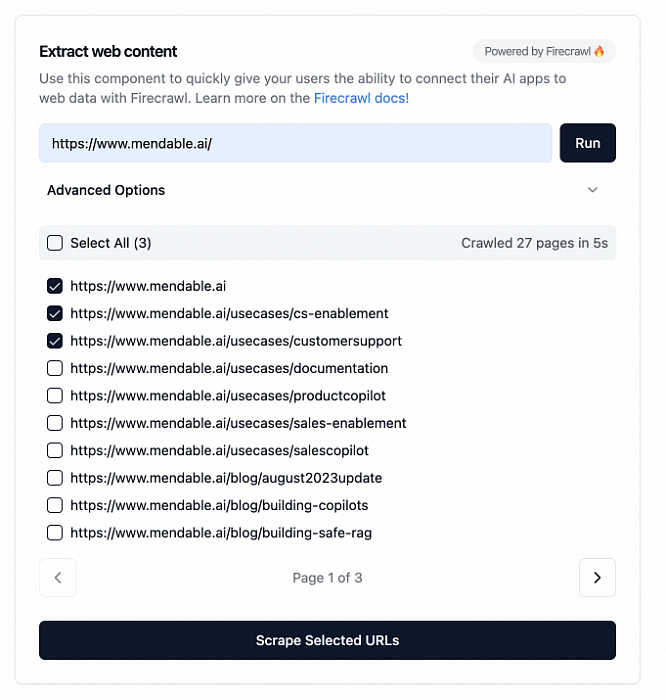
Task: Click the Scrape Selected URLs button
Action: (x=327, y=640)
